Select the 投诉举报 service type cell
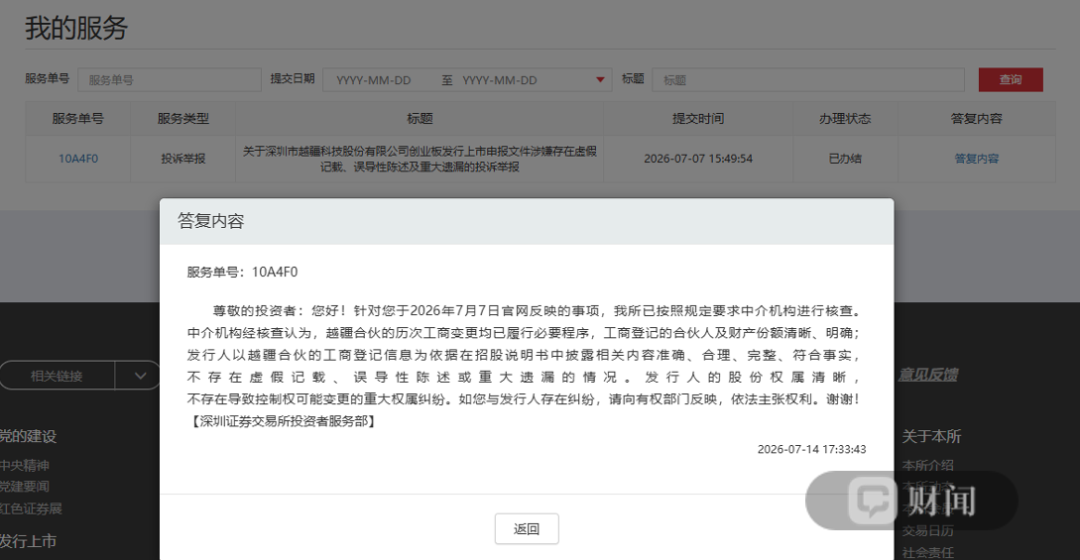Viewport: 1080px width, 560px height. 183,158
